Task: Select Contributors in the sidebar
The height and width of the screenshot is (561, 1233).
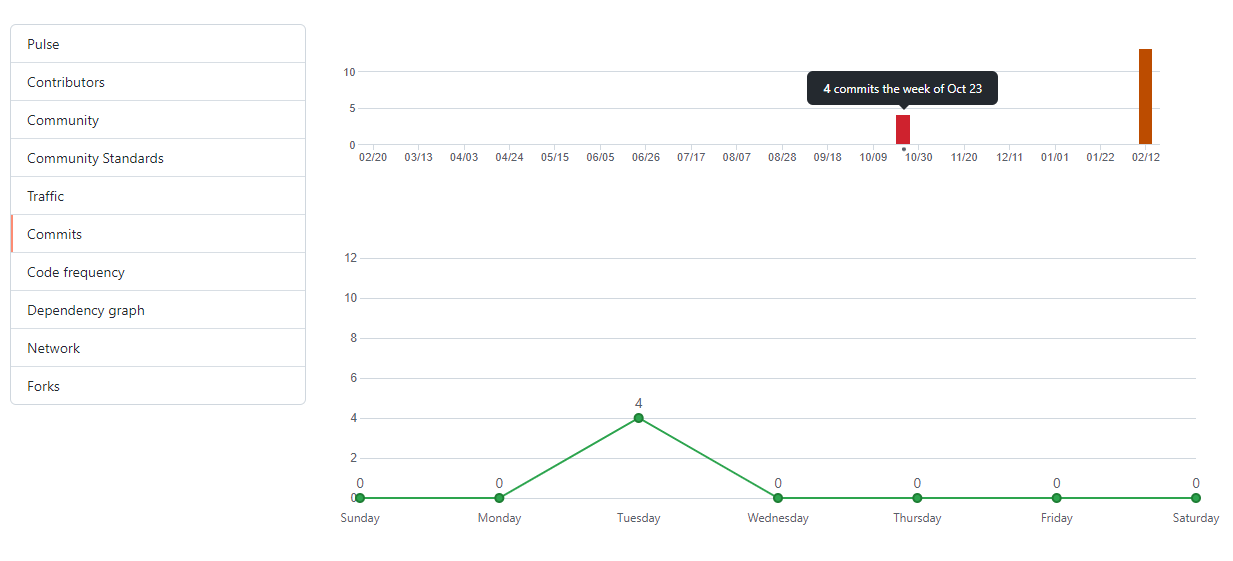Action: [x=158, y=82]
